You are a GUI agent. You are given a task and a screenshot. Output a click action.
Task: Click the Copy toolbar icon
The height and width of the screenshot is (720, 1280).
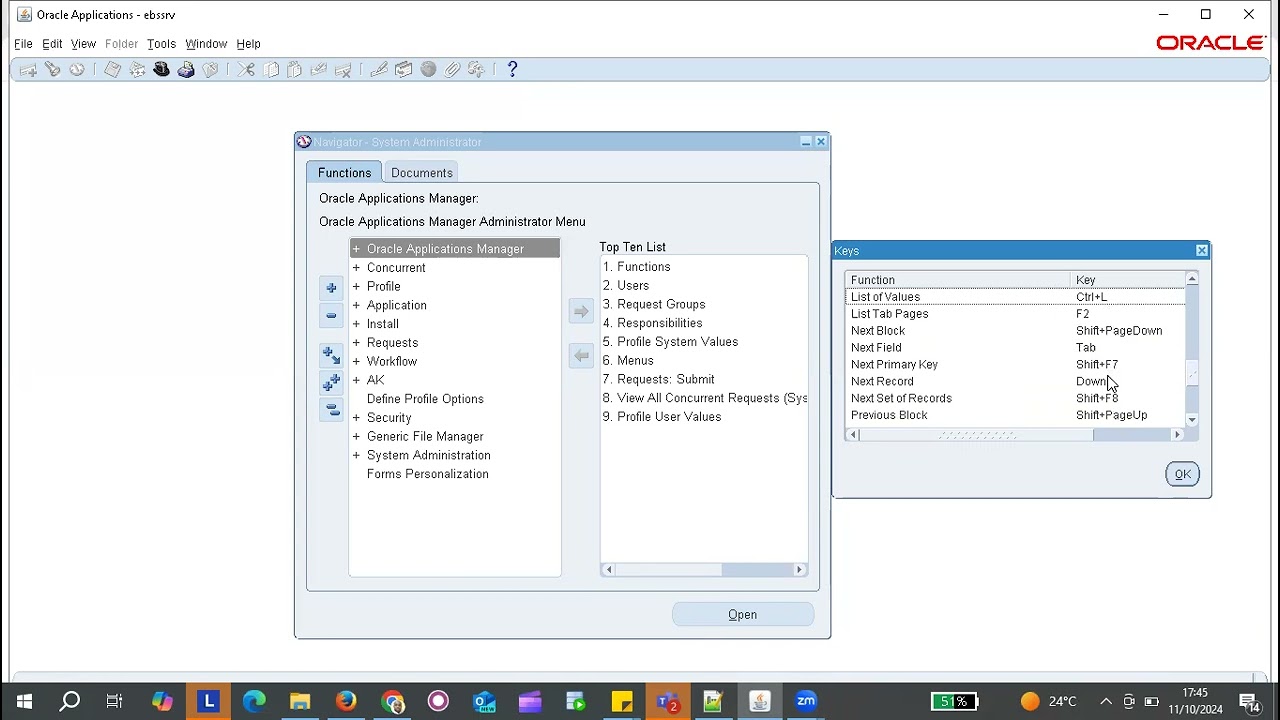[271, 70]
